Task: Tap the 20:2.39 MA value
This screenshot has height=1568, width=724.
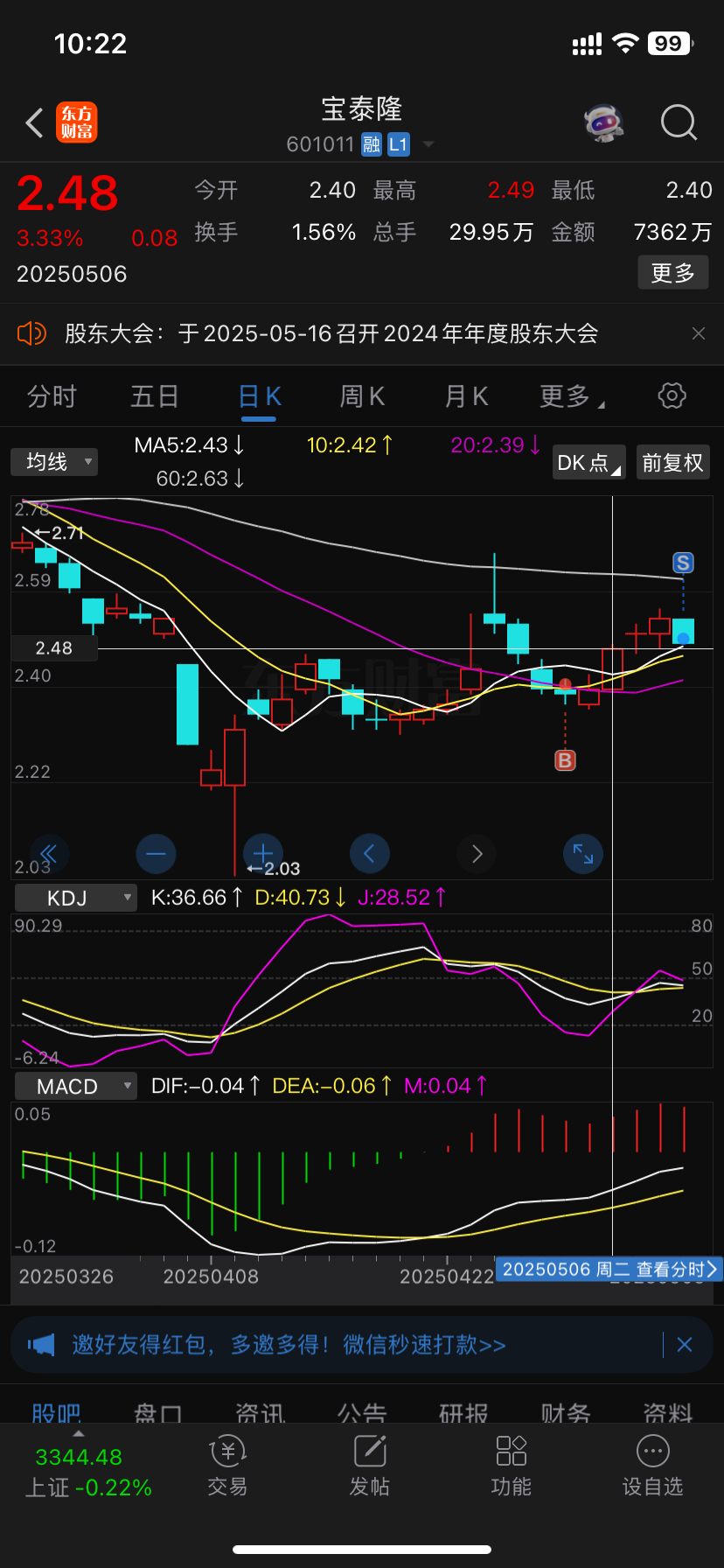Action: [x=496, y=445]
